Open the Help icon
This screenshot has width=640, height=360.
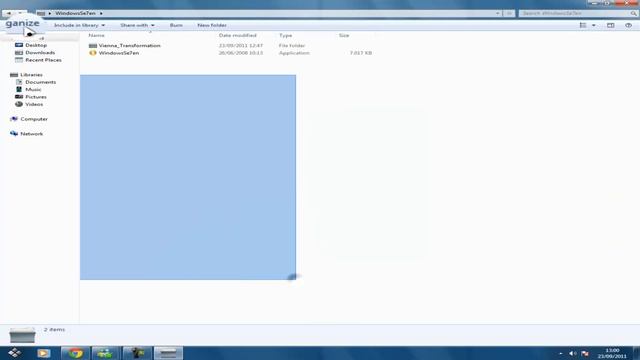coord(629,25)
